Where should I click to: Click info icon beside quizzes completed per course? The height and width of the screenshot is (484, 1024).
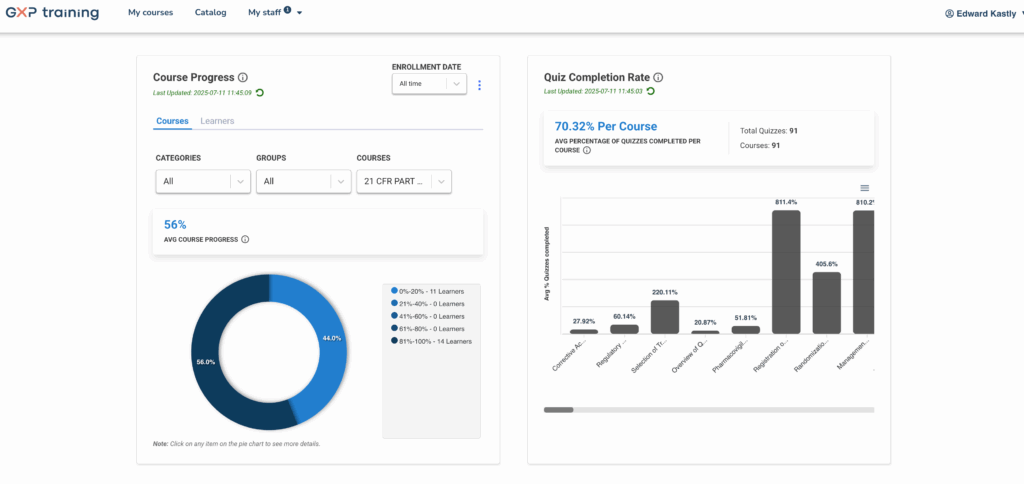click(586, 150)
